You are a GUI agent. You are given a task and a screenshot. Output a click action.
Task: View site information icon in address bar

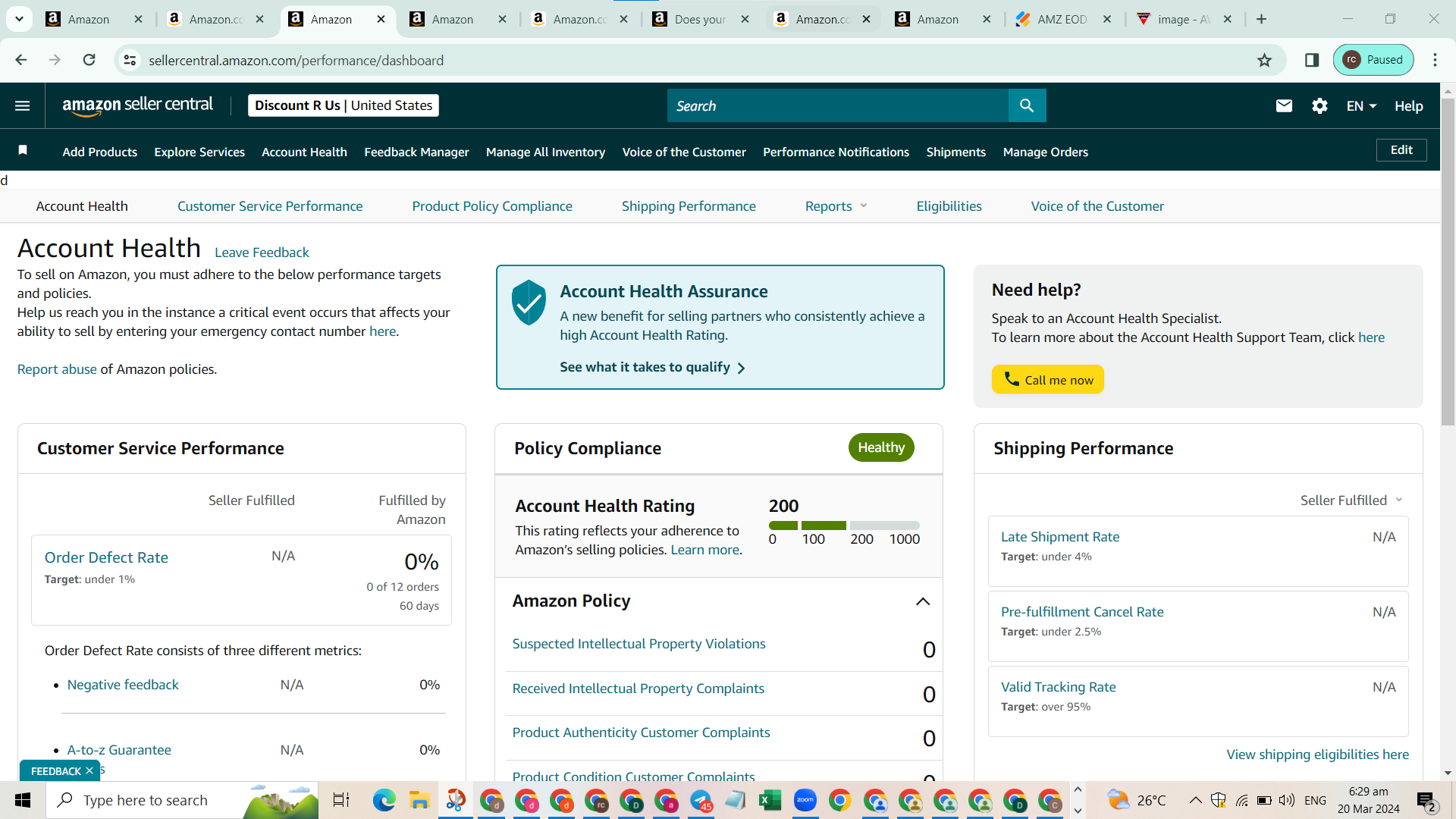tap(130, 60)
